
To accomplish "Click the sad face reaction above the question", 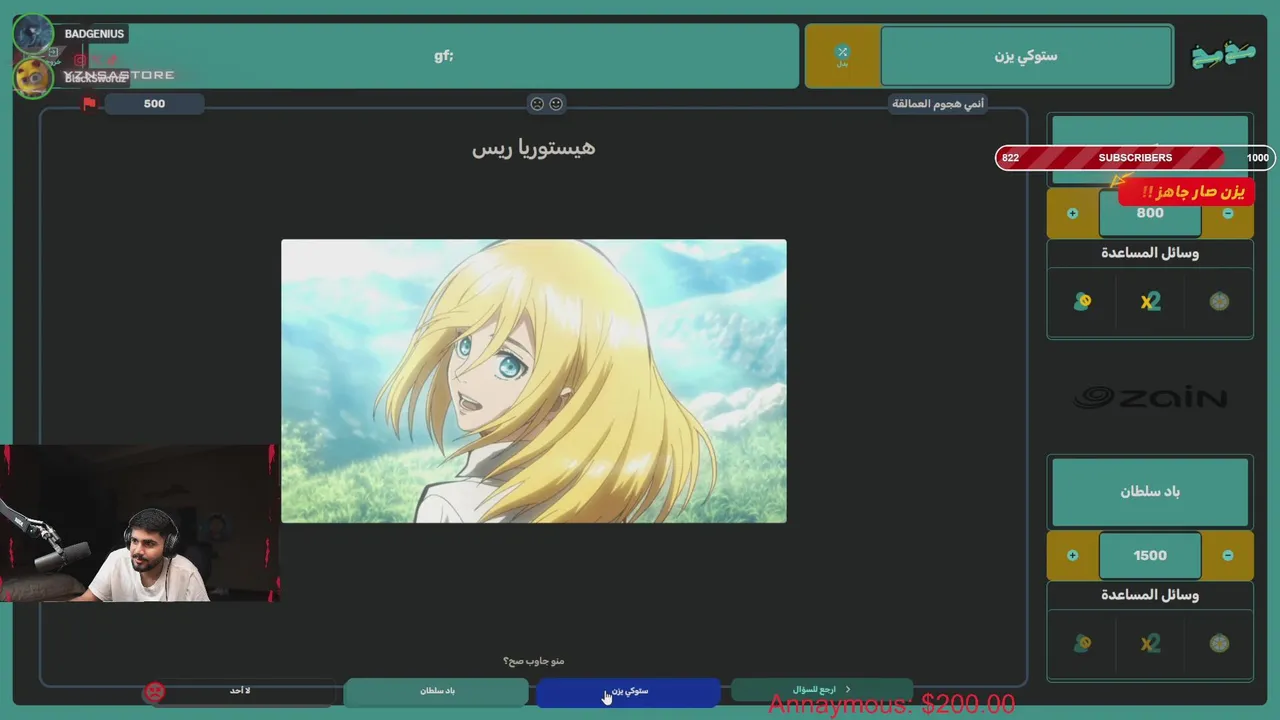I will pos(537,103).
